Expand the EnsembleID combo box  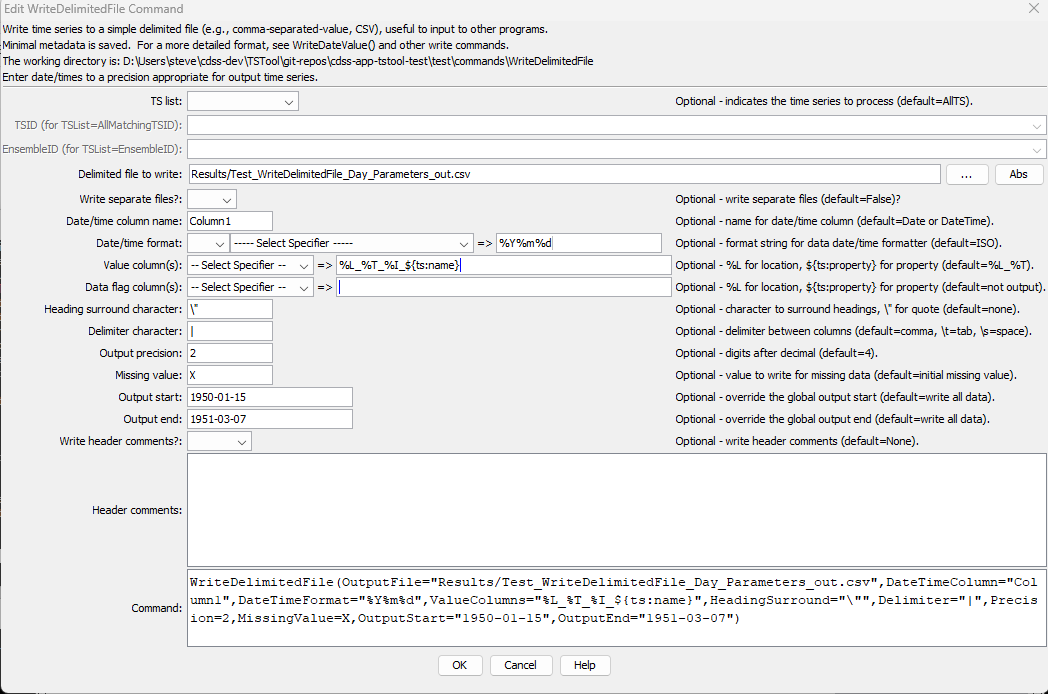click(616, 149)
